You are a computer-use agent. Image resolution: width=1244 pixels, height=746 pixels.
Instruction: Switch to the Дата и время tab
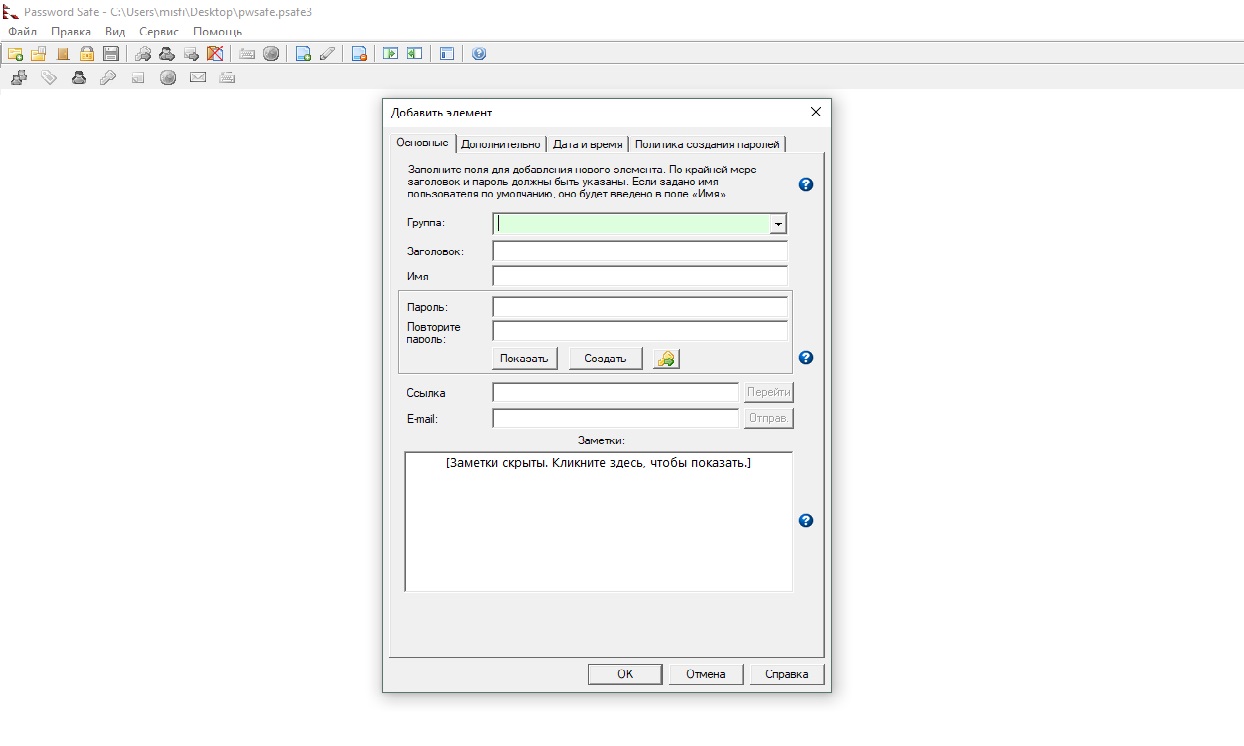pos(588,144)
